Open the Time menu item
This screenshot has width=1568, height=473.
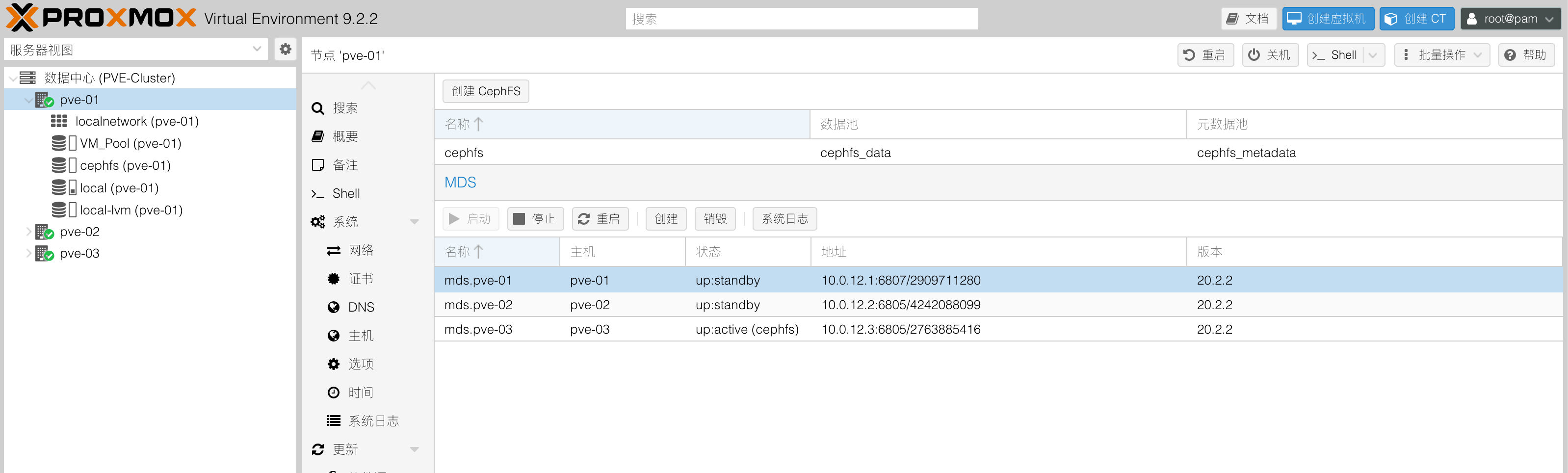[x=367, y=393]
